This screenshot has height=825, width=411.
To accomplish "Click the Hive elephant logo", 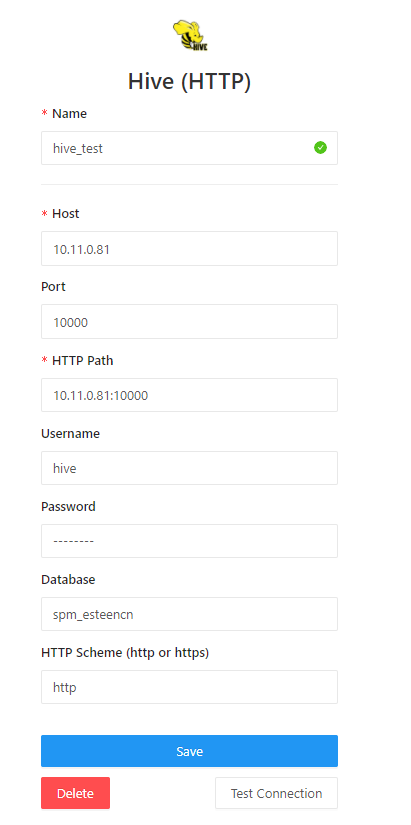I will (190, 35).
